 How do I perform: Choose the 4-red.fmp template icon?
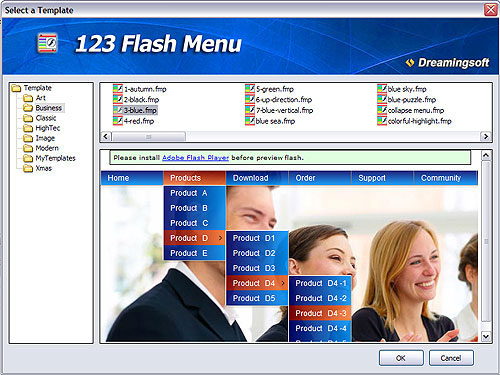[118, 121]
